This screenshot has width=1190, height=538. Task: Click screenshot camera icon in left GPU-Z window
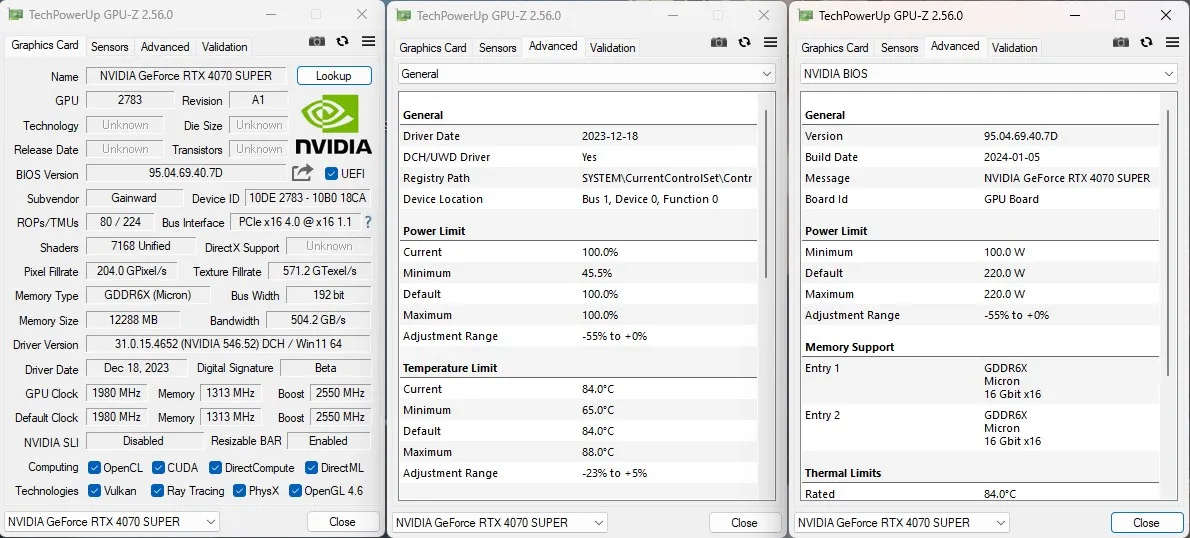click(317, 42)
